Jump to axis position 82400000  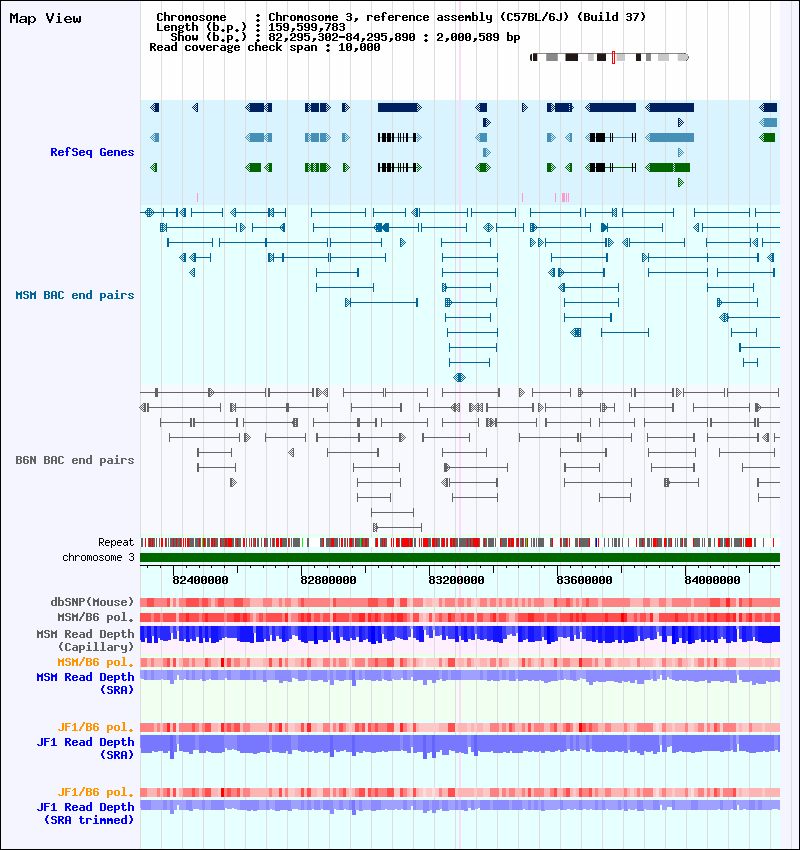point(200,580)
